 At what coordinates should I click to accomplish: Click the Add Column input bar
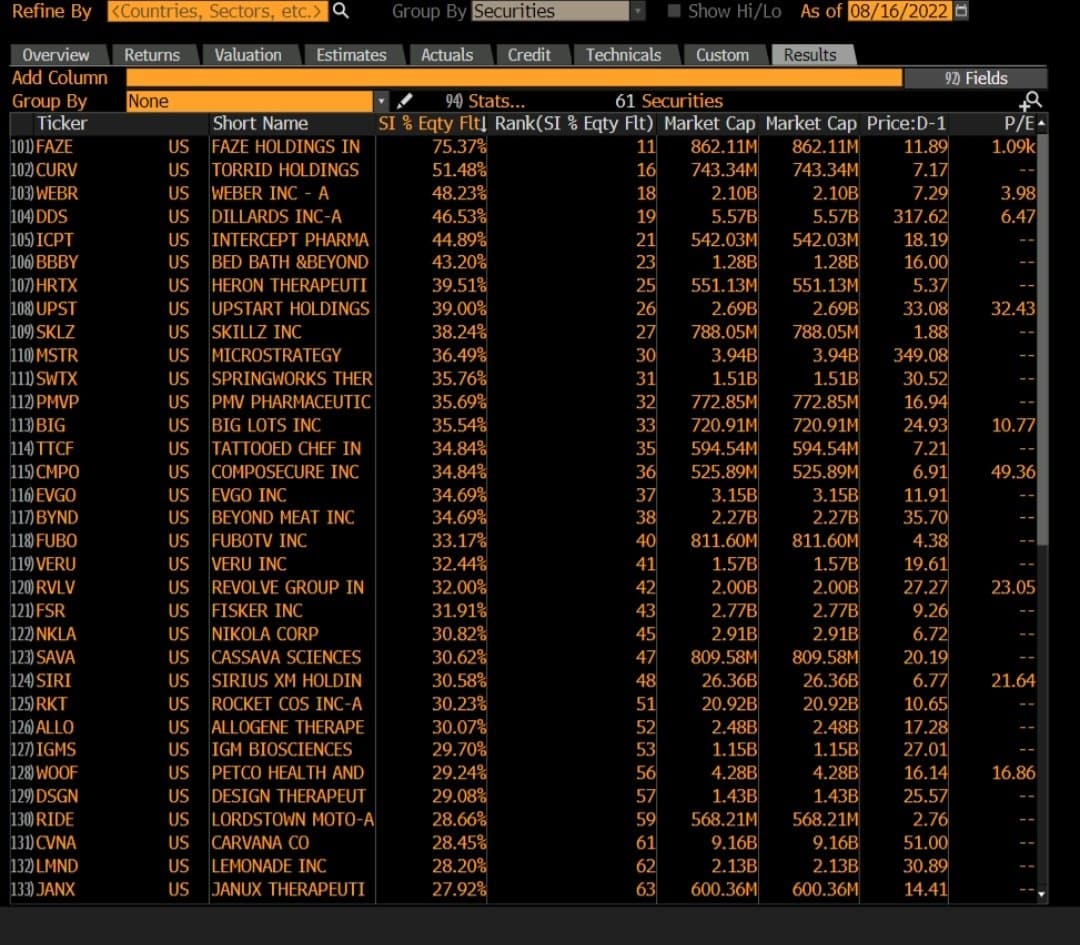[514, 78]
